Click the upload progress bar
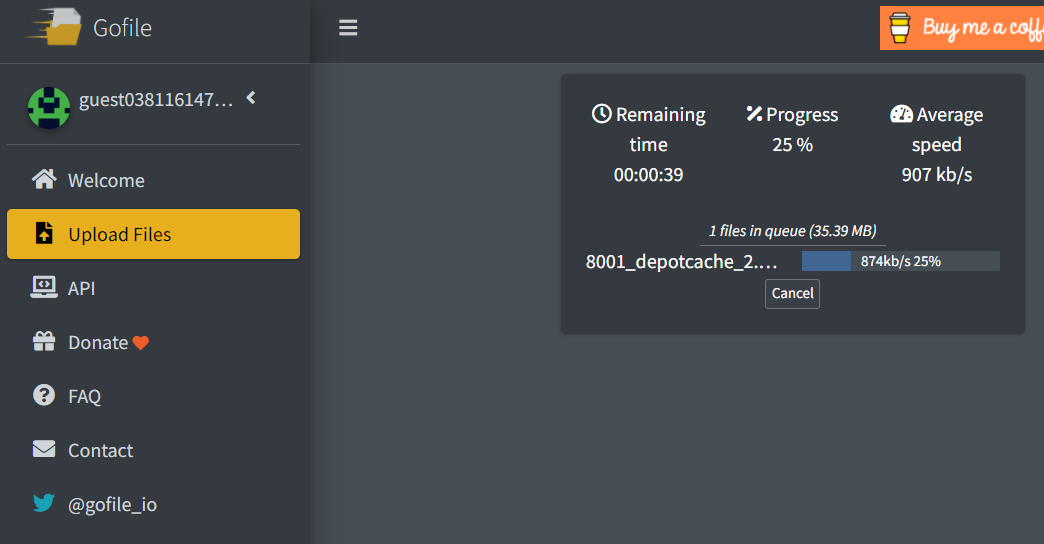Image resolution: width=1044 pixels, height=544 pixels. click(900, 261)
